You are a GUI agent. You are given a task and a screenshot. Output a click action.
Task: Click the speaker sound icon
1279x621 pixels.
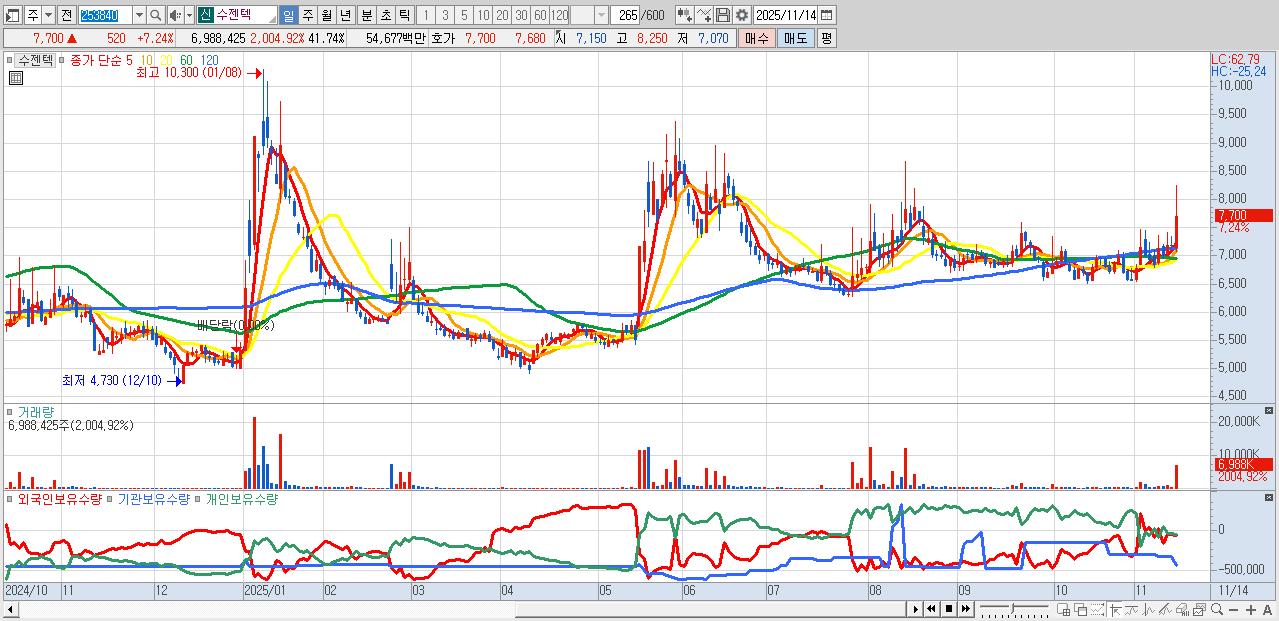[x=174, y=15]
